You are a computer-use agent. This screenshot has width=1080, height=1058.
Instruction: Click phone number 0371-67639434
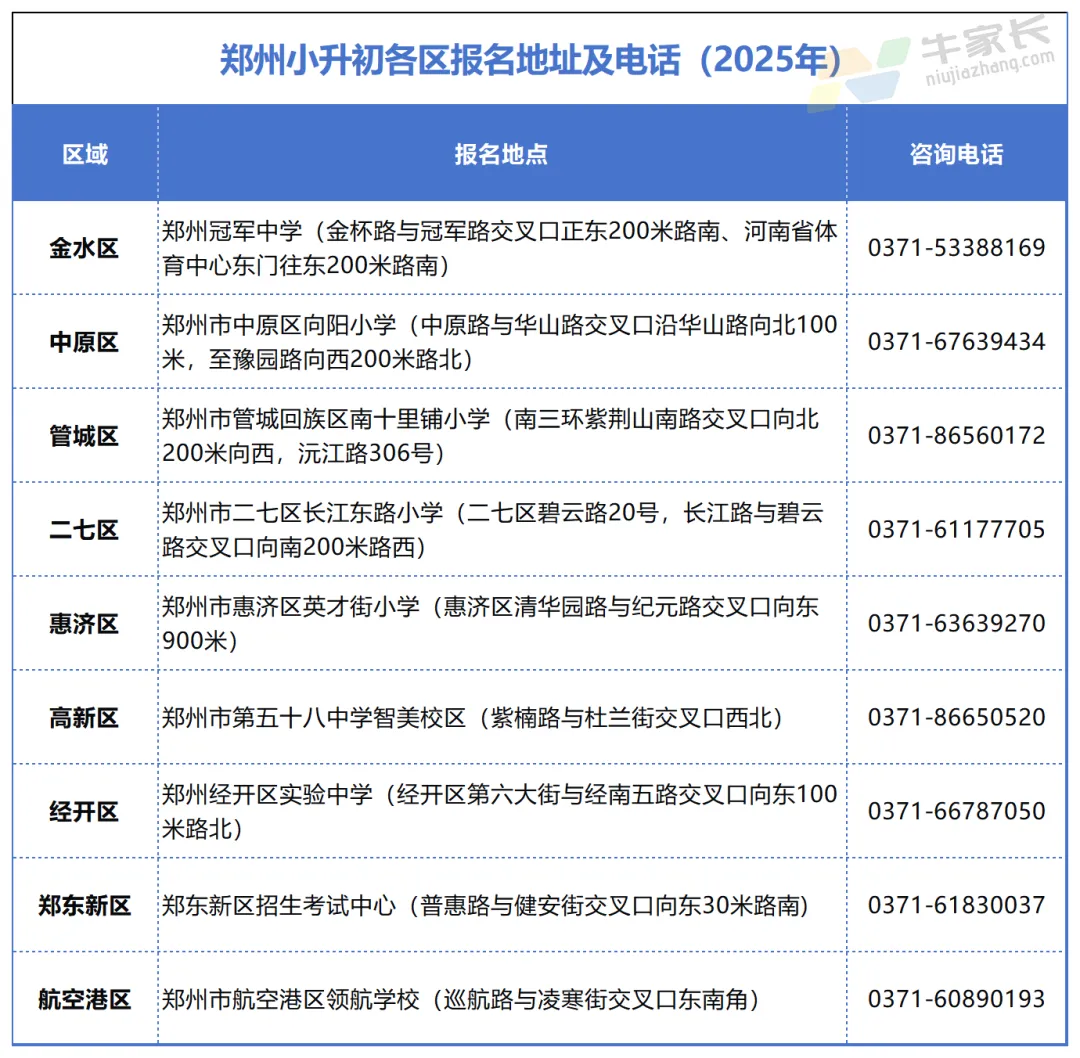pyautogui.click(x=957, y=342)
